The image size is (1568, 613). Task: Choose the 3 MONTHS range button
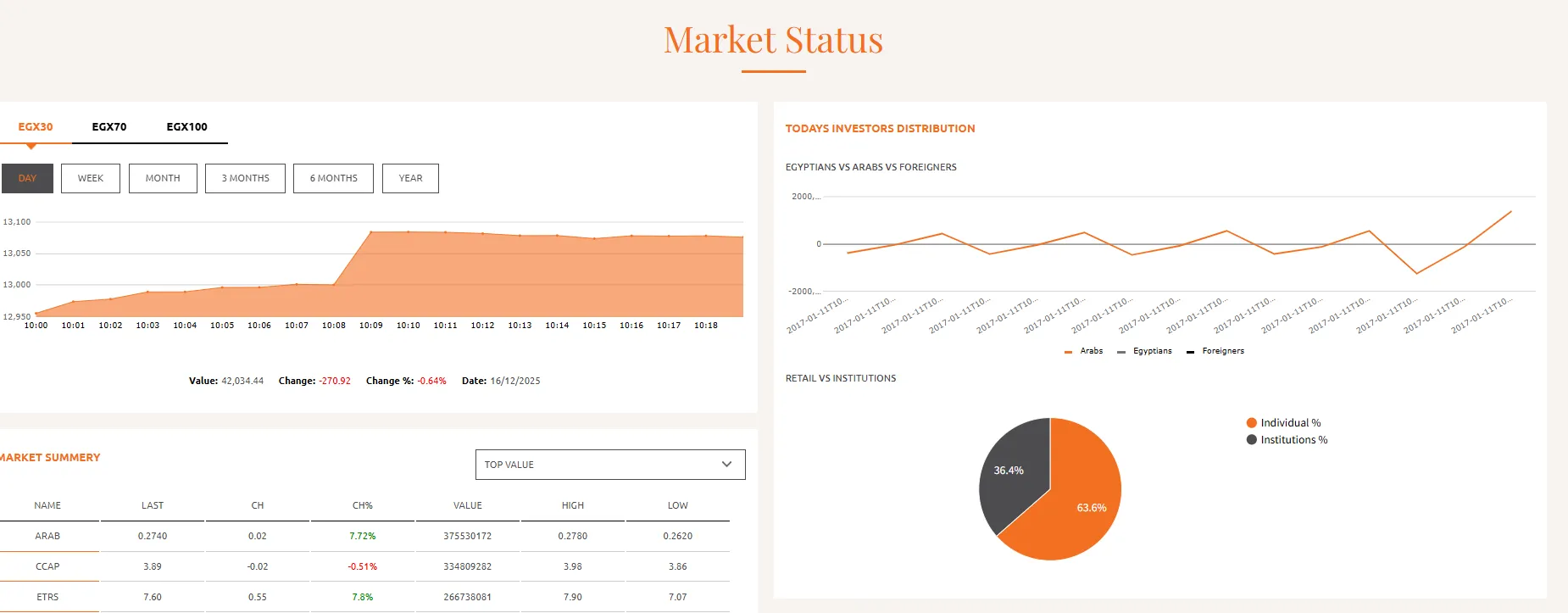245,179
